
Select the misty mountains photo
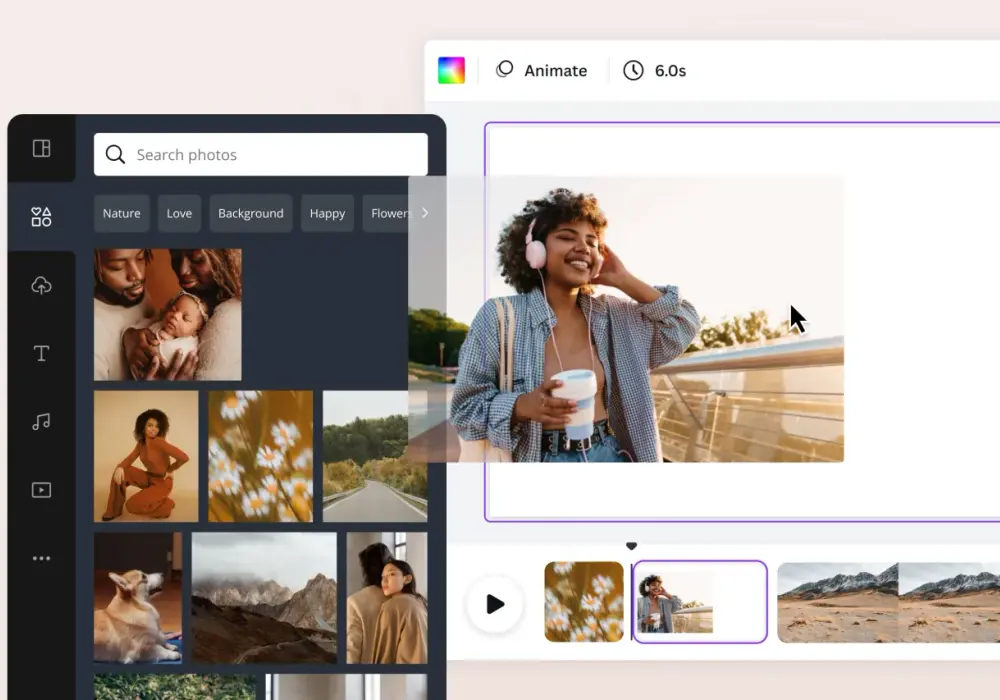pyautogui.click(x=264, y=598)
